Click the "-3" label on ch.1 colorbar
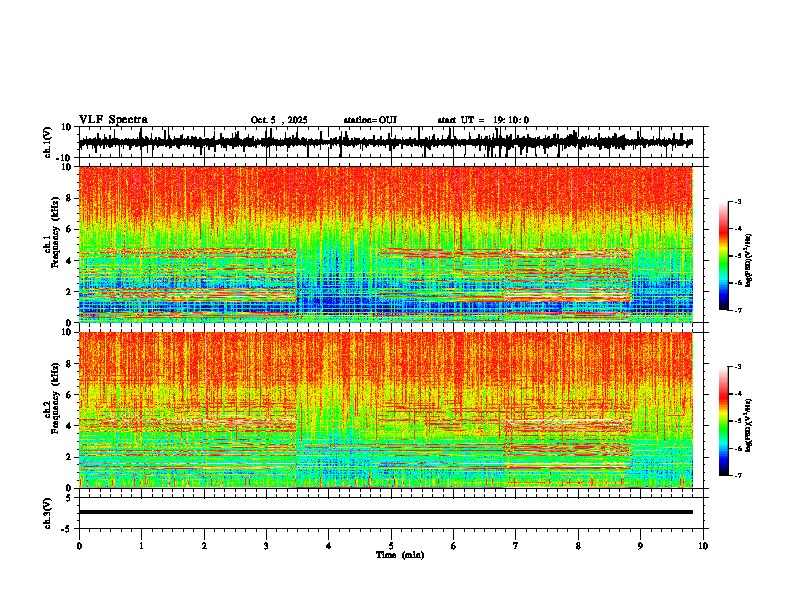Image resolution: width=792 pixels, height=612 pixels. tap(738, 202)
